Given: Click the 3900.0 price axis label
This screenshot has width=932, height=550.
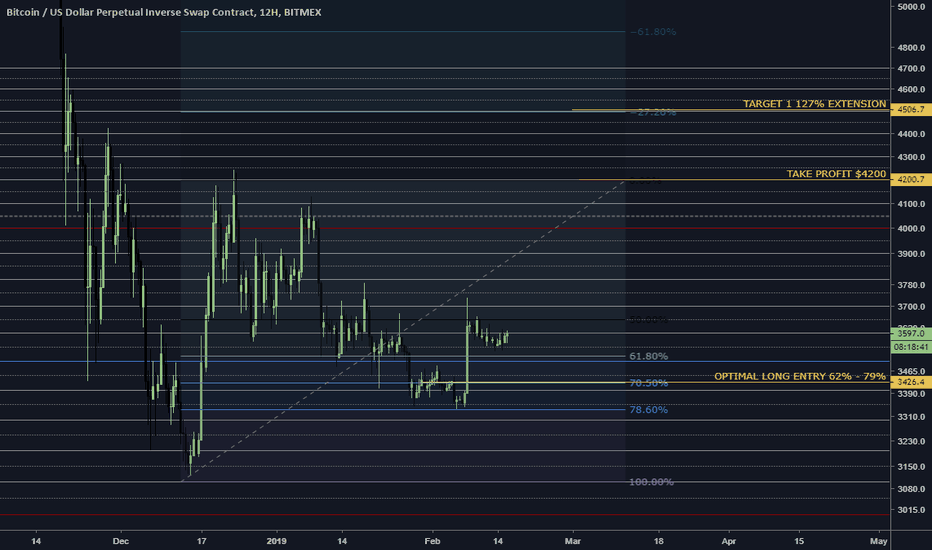Looking at the screenshot, I should pyautogui.click(x=911, y=253).
